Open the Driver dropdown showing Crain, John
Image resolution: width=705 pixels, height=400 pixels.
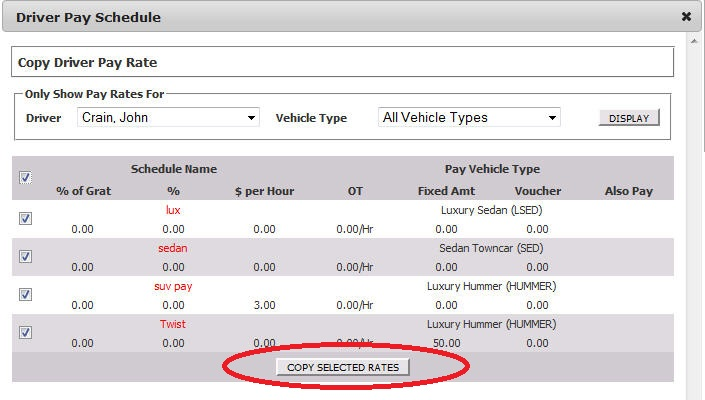168,118
